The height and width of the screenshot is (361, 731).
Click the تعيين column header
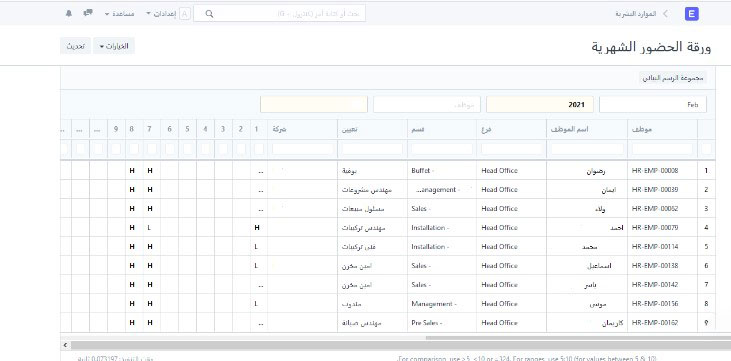point(372,129)
